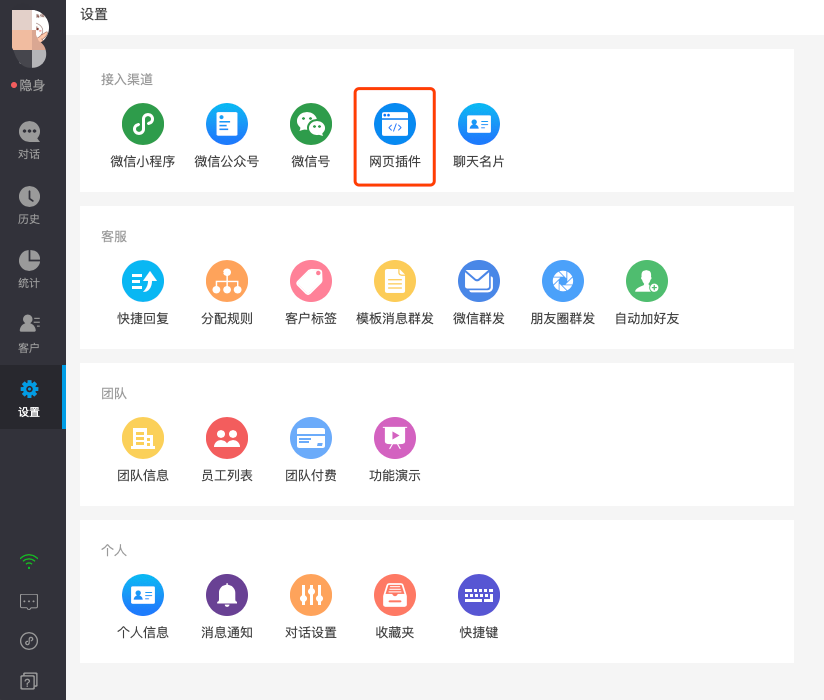Open 分配规则 assignment rules icon

[x=227, y=281]
